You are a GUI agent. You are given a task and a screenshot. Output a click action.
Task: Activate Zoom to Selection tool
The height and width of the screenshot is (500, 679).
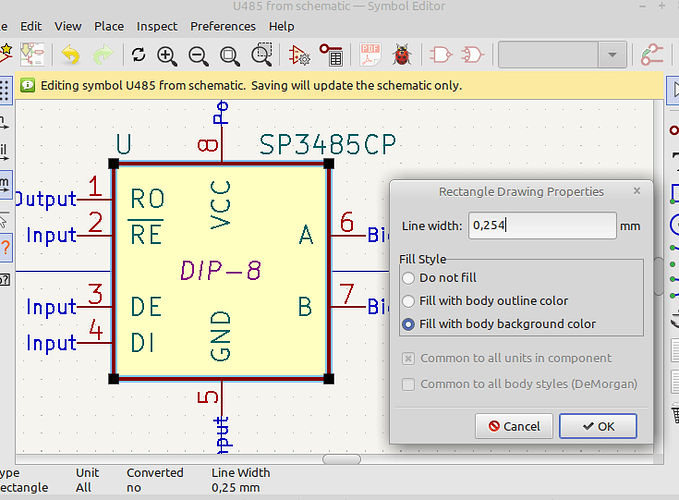[262, 55]
